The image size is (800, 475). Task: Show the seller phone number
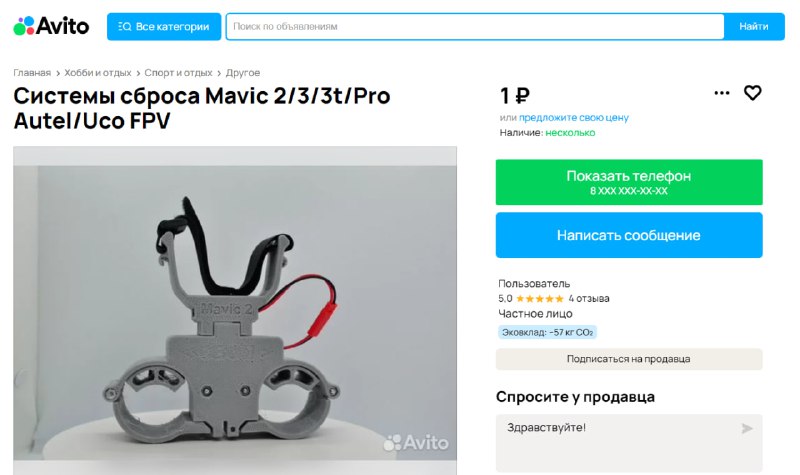tap(629, 182)
